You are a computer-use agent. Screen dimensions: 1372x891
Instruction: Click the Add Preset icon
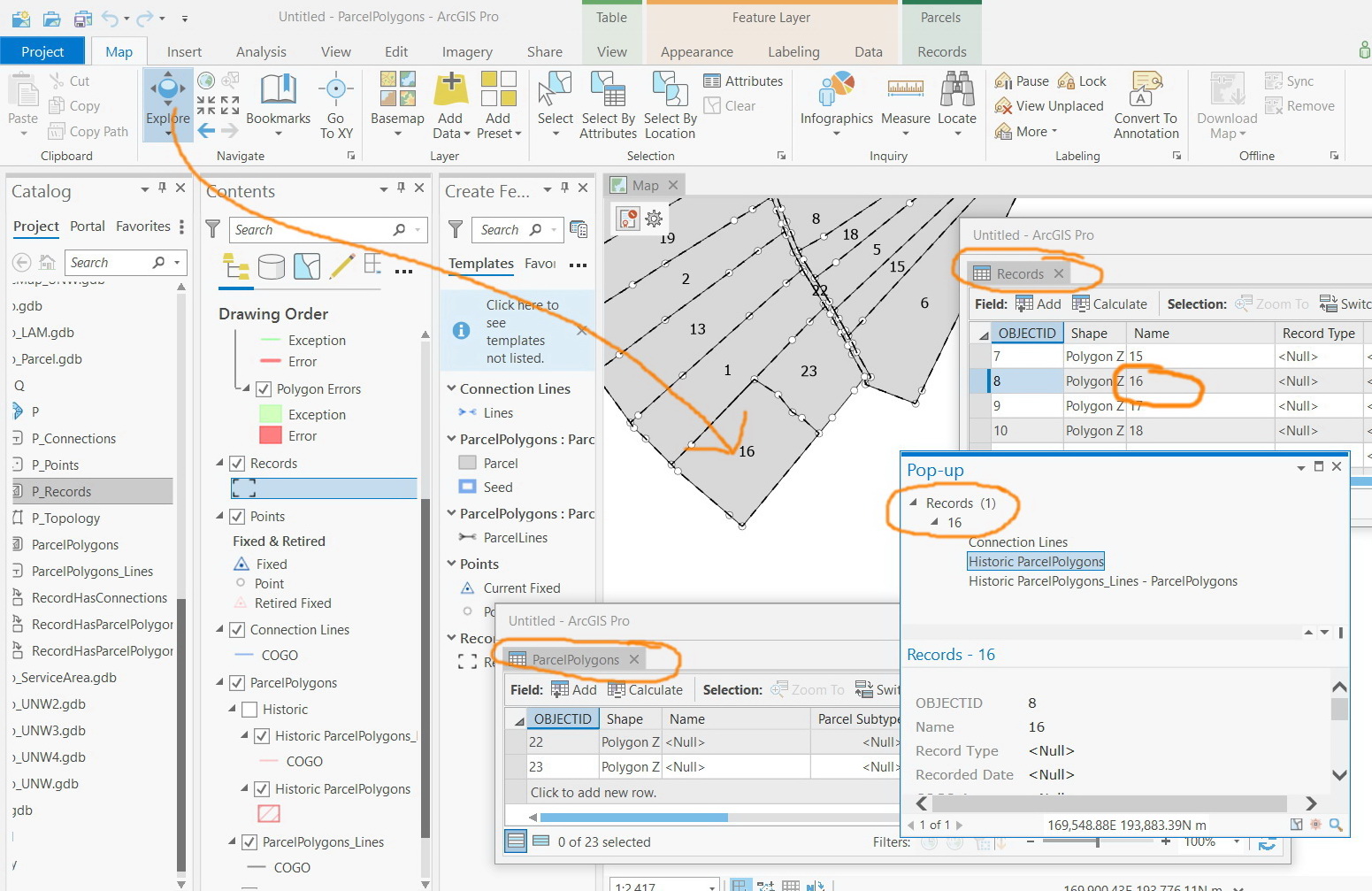pyautogui.click(x=498, y=89)
